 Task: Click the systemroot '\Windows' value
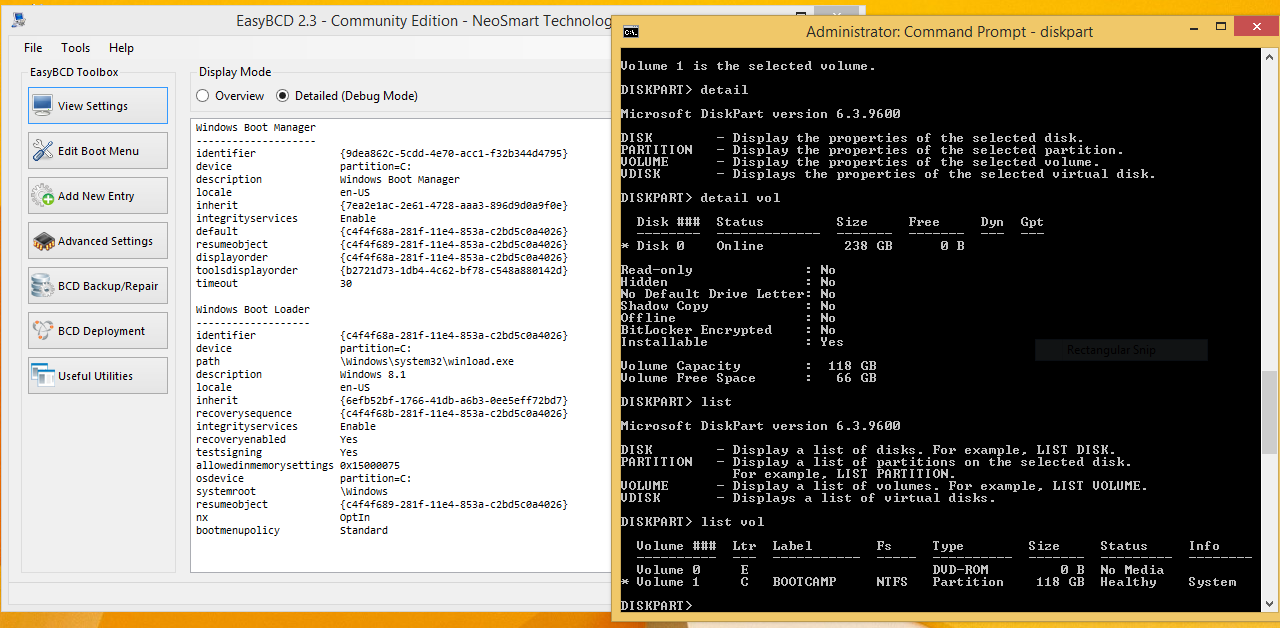(364, 492)
